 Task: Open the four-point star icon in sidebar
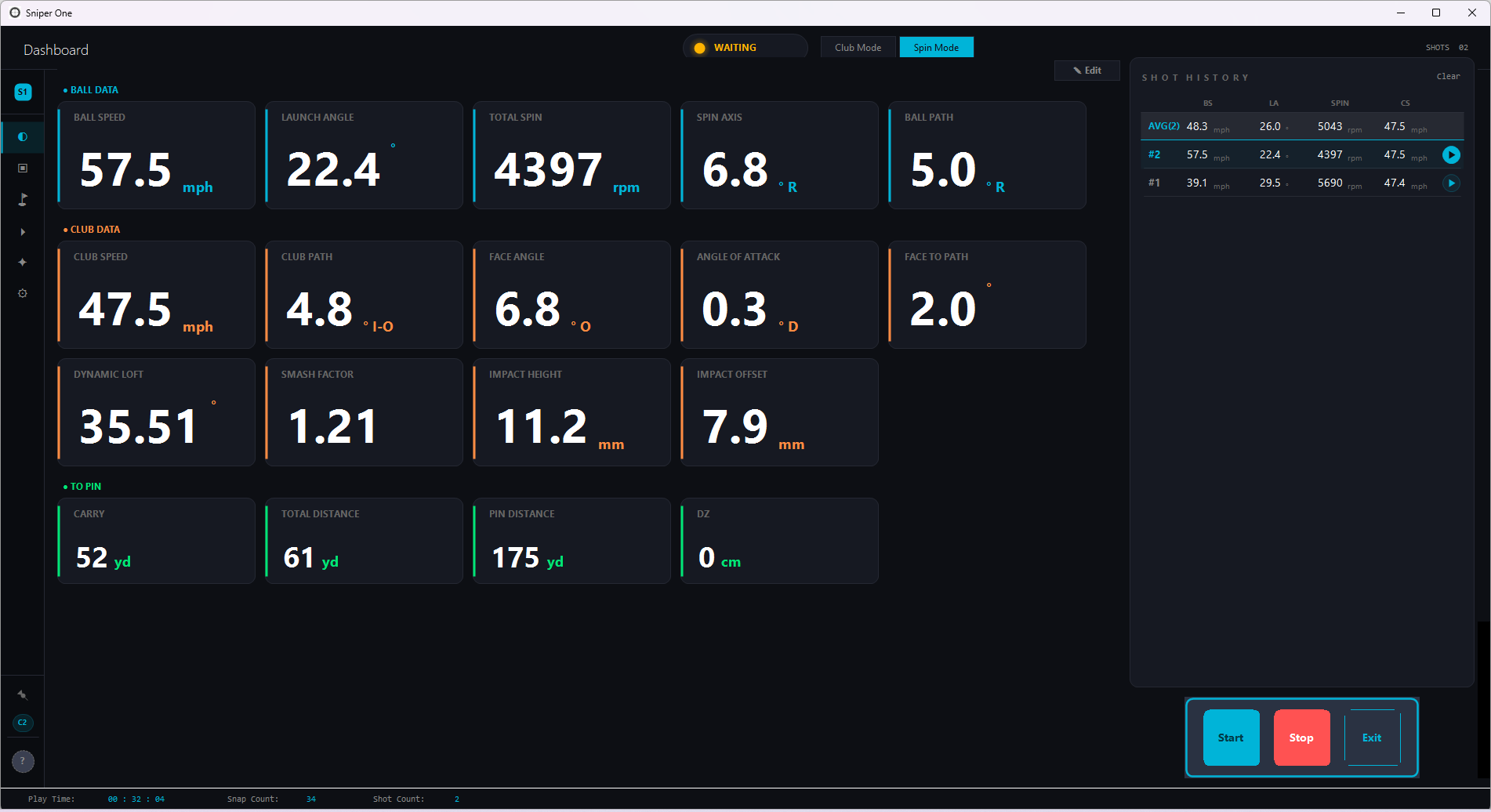pyautogui.click(x=23, y=263)
